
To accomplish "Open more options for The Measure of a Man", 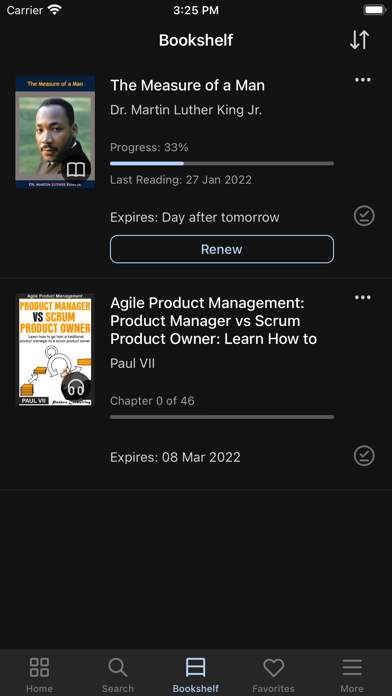I will point(363,80).
